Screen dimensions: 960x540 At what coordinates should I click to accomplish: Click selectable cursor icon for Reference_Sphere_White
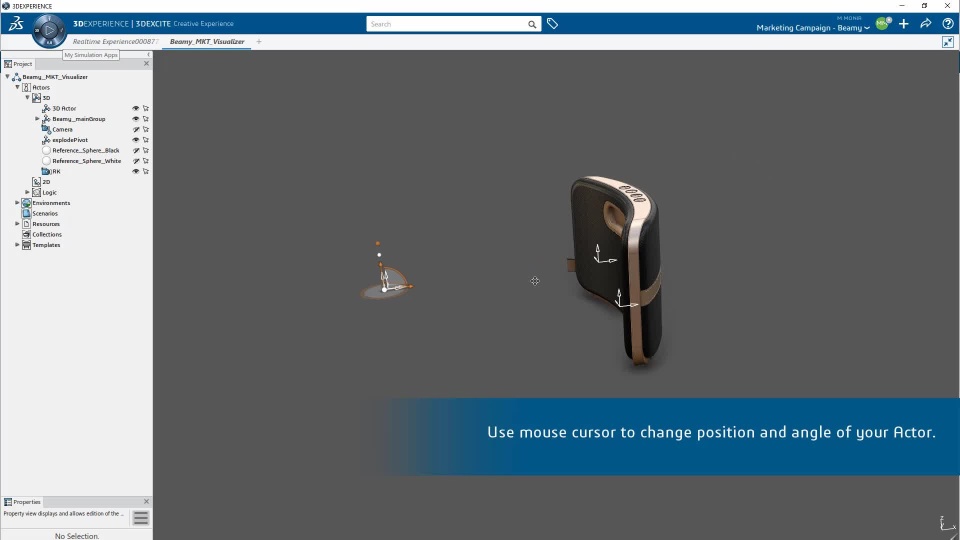pos(146,161)
